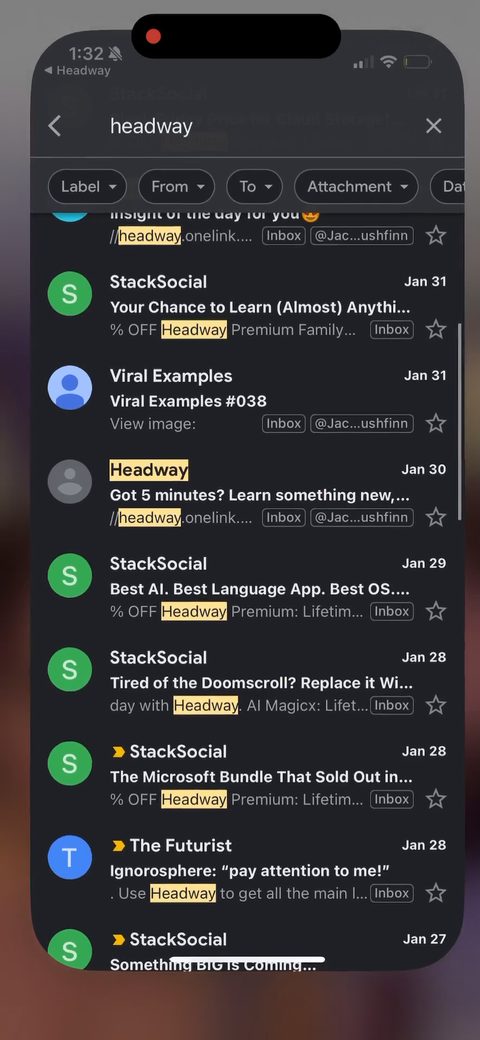Star the Ignorosphere email from The Futurist
Image resolution: width=480 pixels, height=1040 pixels.
(x=436, y=893)
